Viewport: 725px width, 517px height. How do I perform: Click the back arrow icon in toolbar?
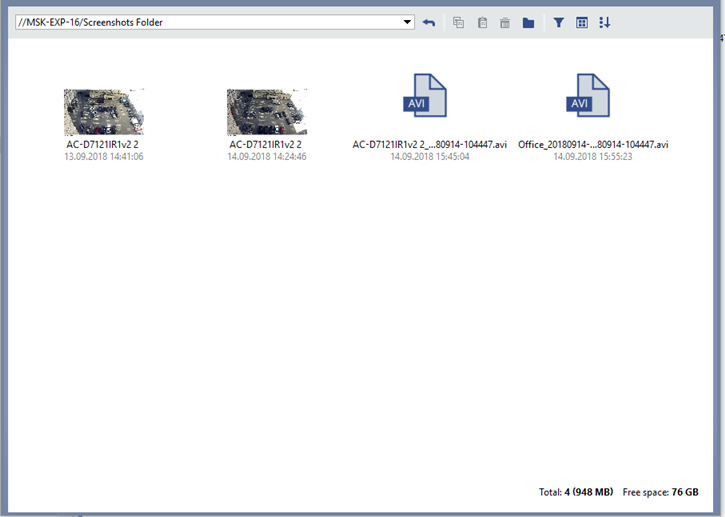pos(429,23)
